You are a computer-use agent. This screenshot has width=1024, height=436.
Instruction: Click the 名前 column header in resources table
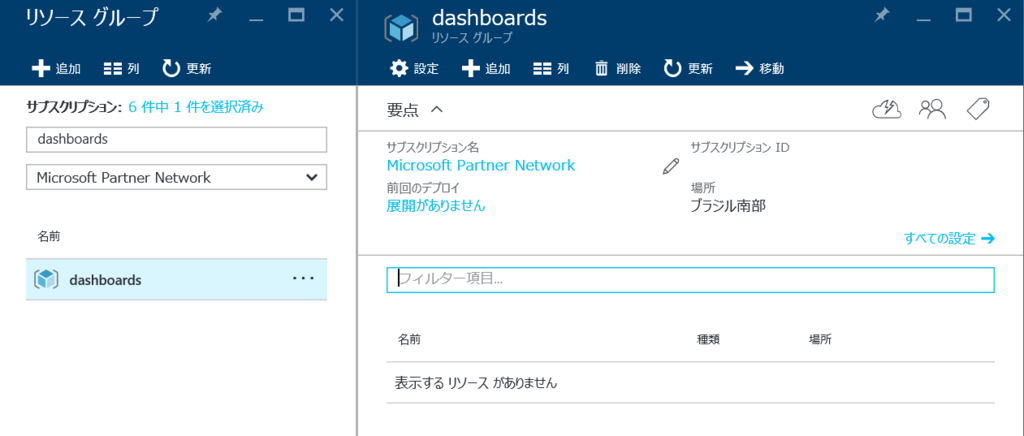click(x=409, y=339)
